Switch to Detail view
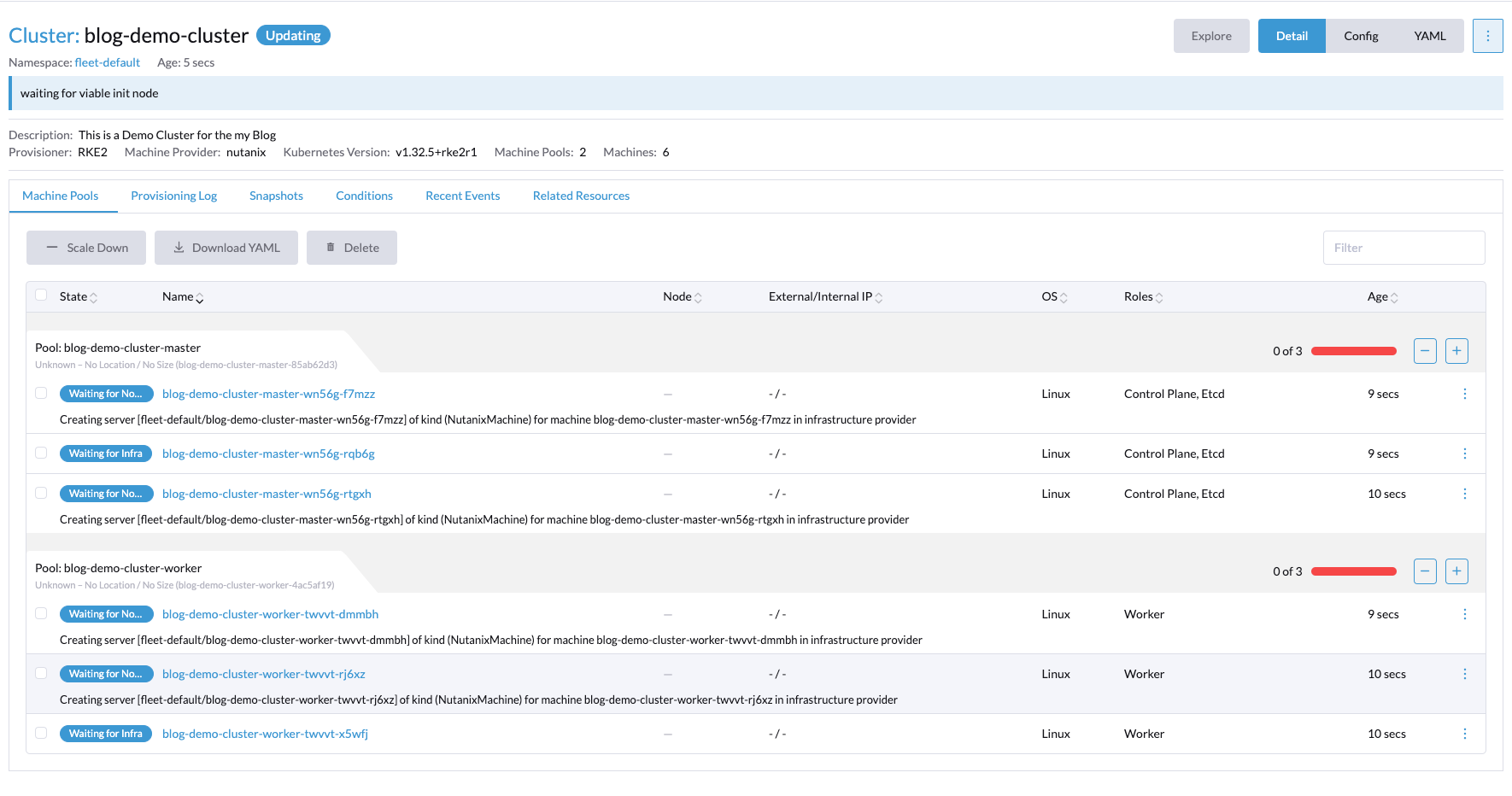Image resolution: width=1512 pixels, height=796 pixels. pos(1292,36)
